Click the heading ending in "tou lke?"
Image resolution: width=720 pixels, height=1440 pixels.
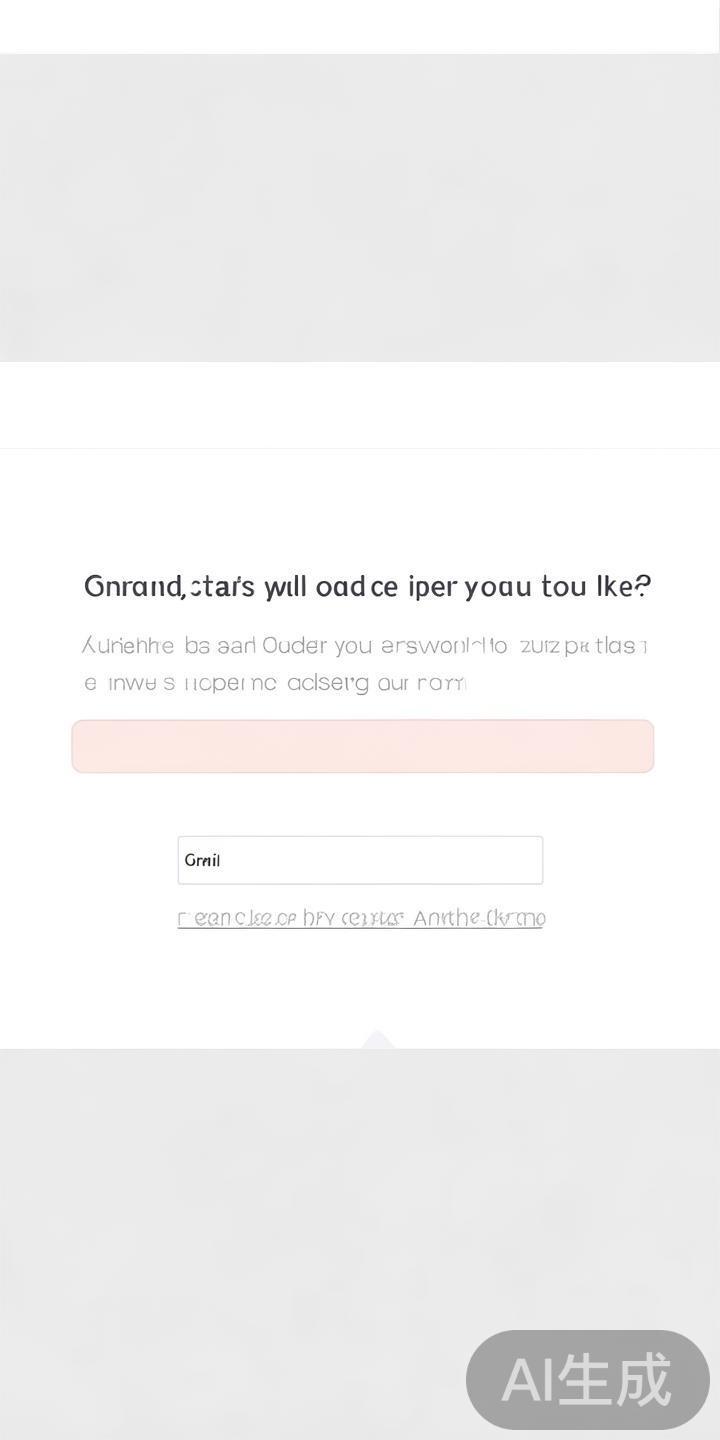367,586
